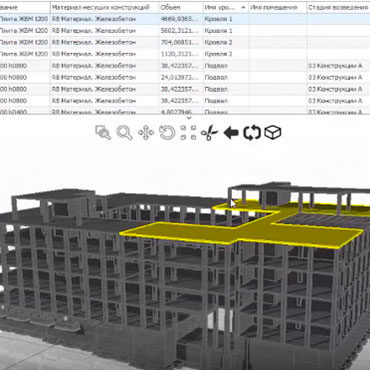Select the volume cell '1130,3121...'
Viewport: 370px width, 370px height.
[x=181, y=54]
